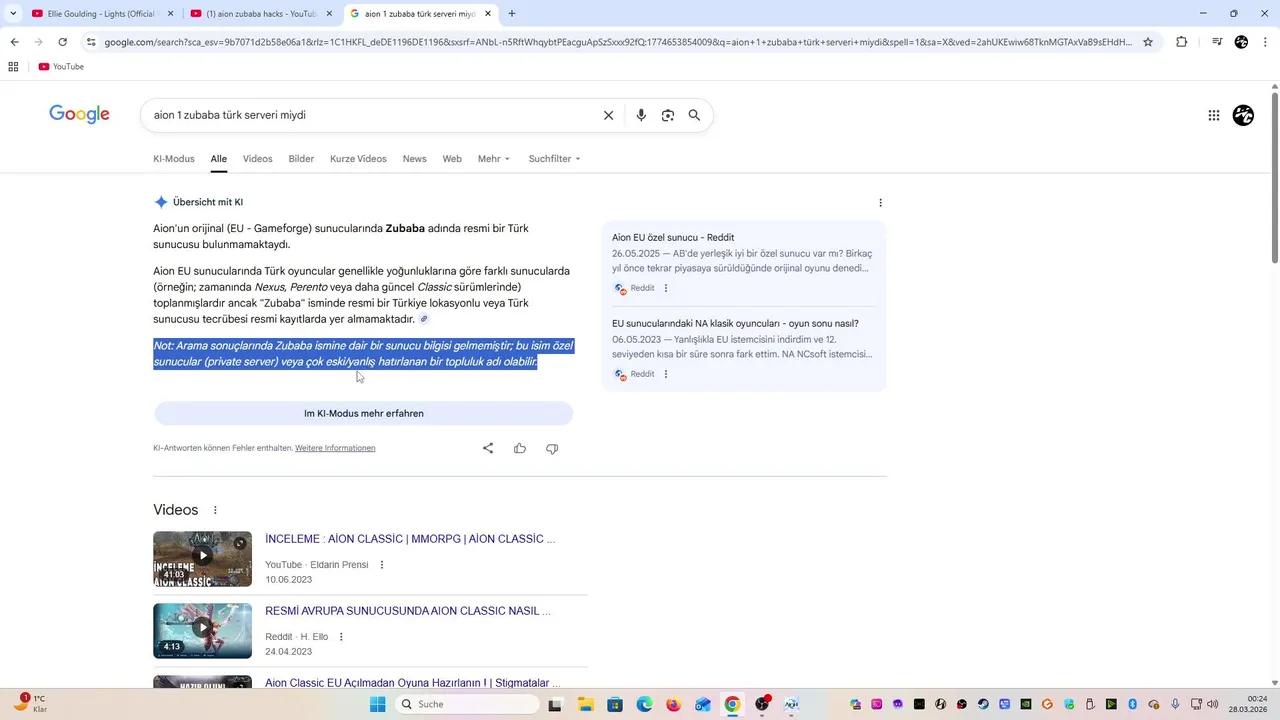
Task: Play the 41:03 İnceleme video thumbnail
Action: tap(202, 559)
